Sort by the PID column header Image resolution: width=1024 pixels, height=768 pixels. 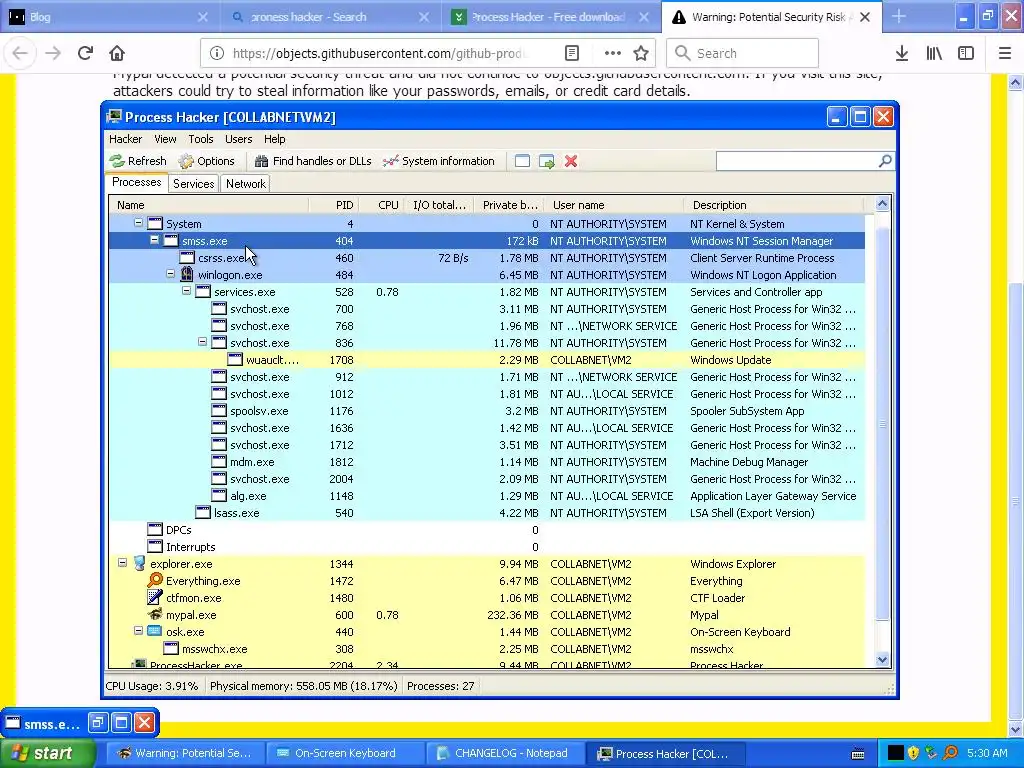pyautogui.click(x=334, y=205)
